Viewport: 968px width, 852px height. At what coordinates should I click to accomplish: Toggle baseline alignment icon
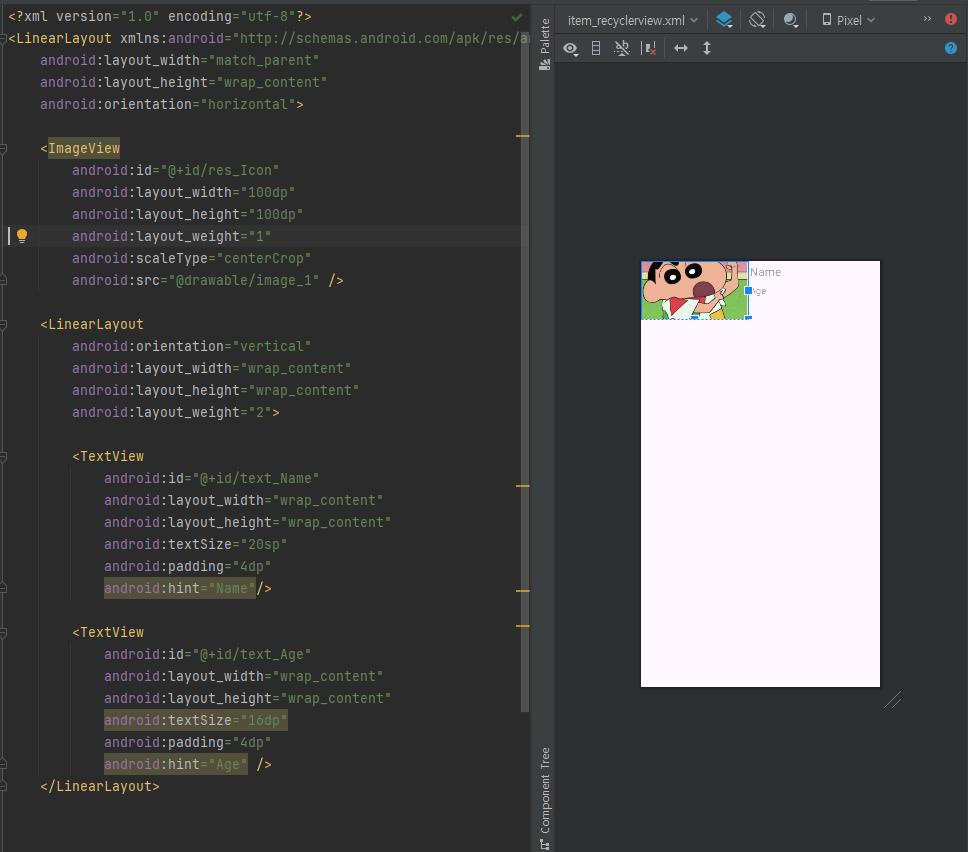tap(622, 48)
